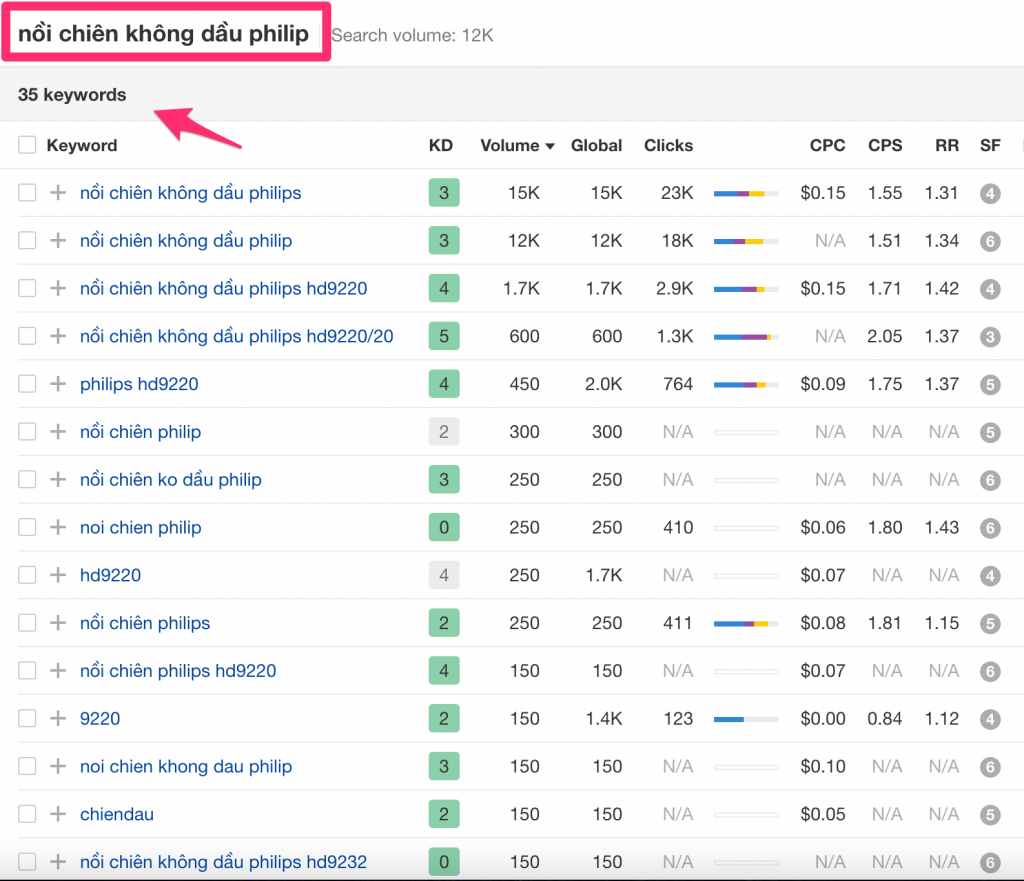This screenshot has width=1024, height=881.
Task: Click 'Search volume: 12K' label
Action: (412, 35)
